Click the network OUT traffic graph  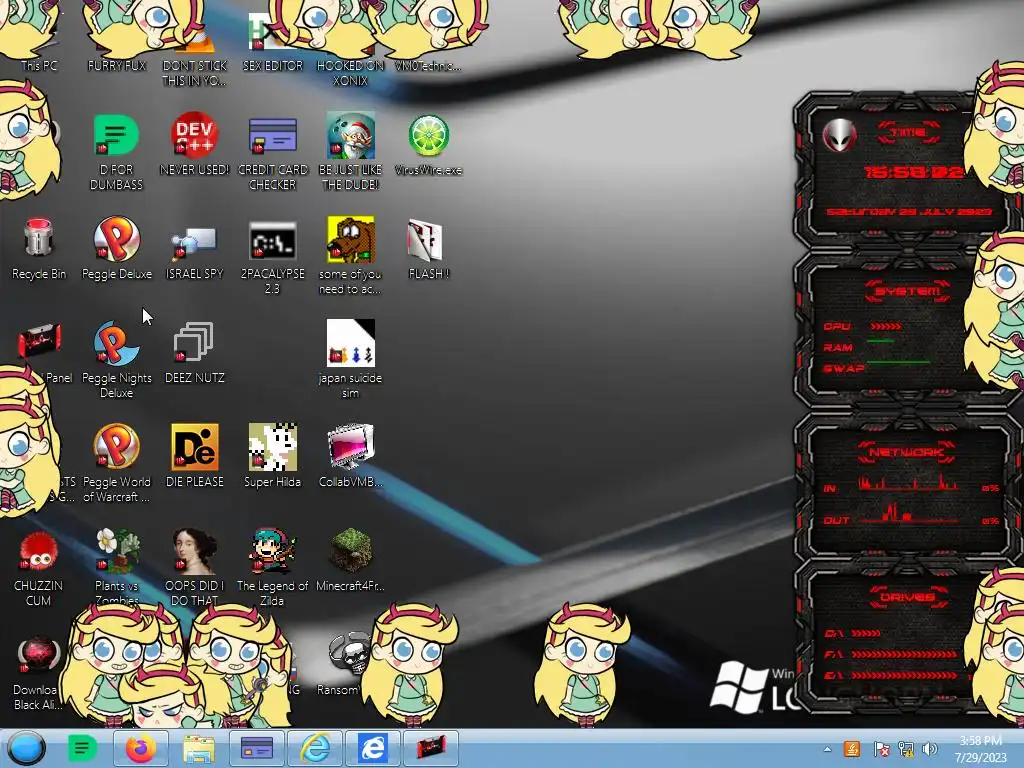[x=908, y=513]
